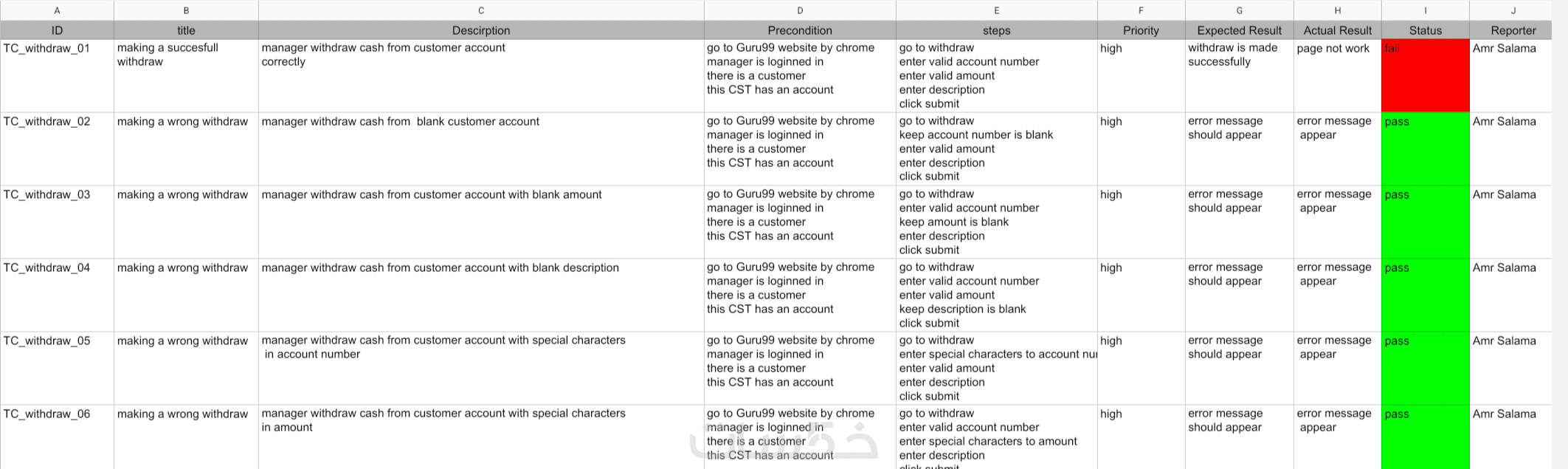Select the "Precondition" header cell

click(x=799, y=30)
